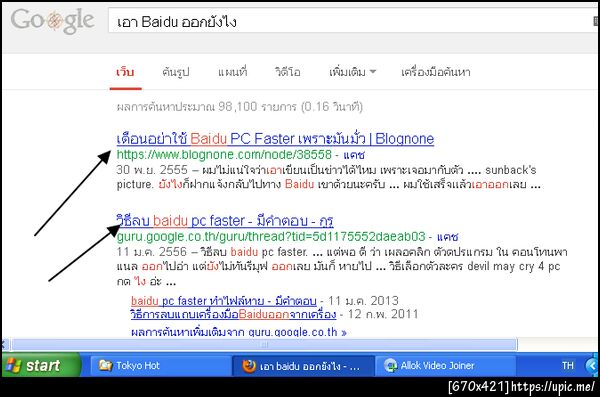This screenshot has height=397, width=600.
Task: Open the Blognone Baidu PC Faster result
Action: click(275, 139)
